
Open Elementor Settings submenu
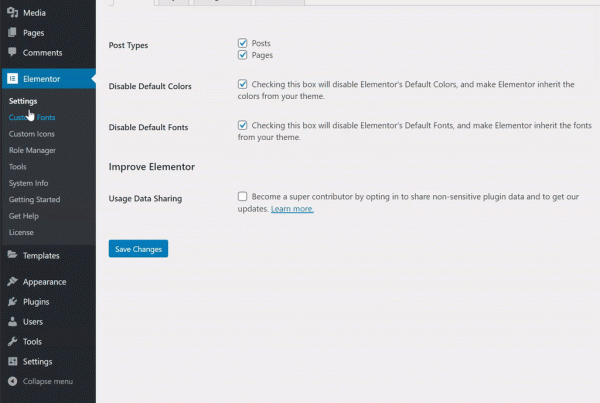23,101
